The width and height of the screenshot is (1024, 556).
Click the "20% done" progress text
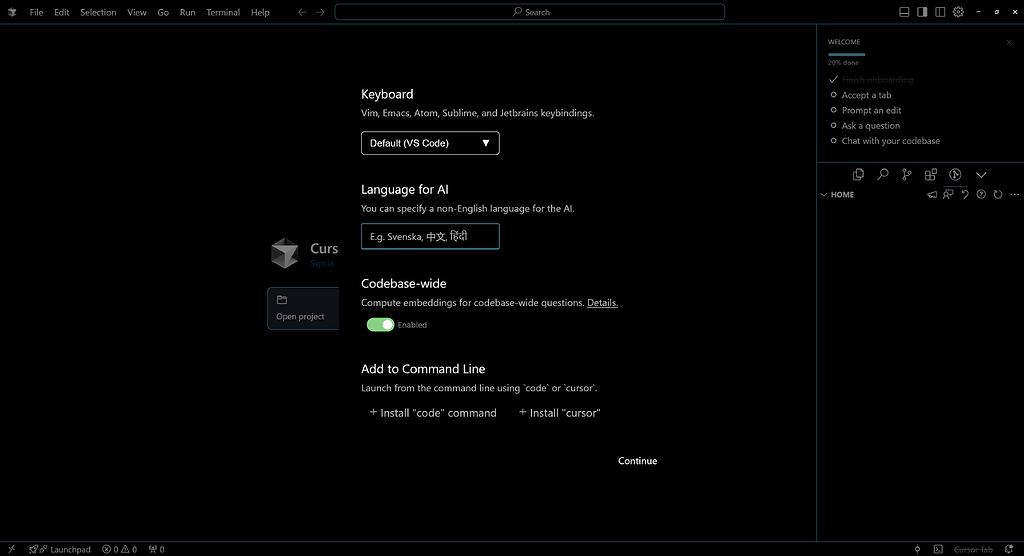coord(843,63)
